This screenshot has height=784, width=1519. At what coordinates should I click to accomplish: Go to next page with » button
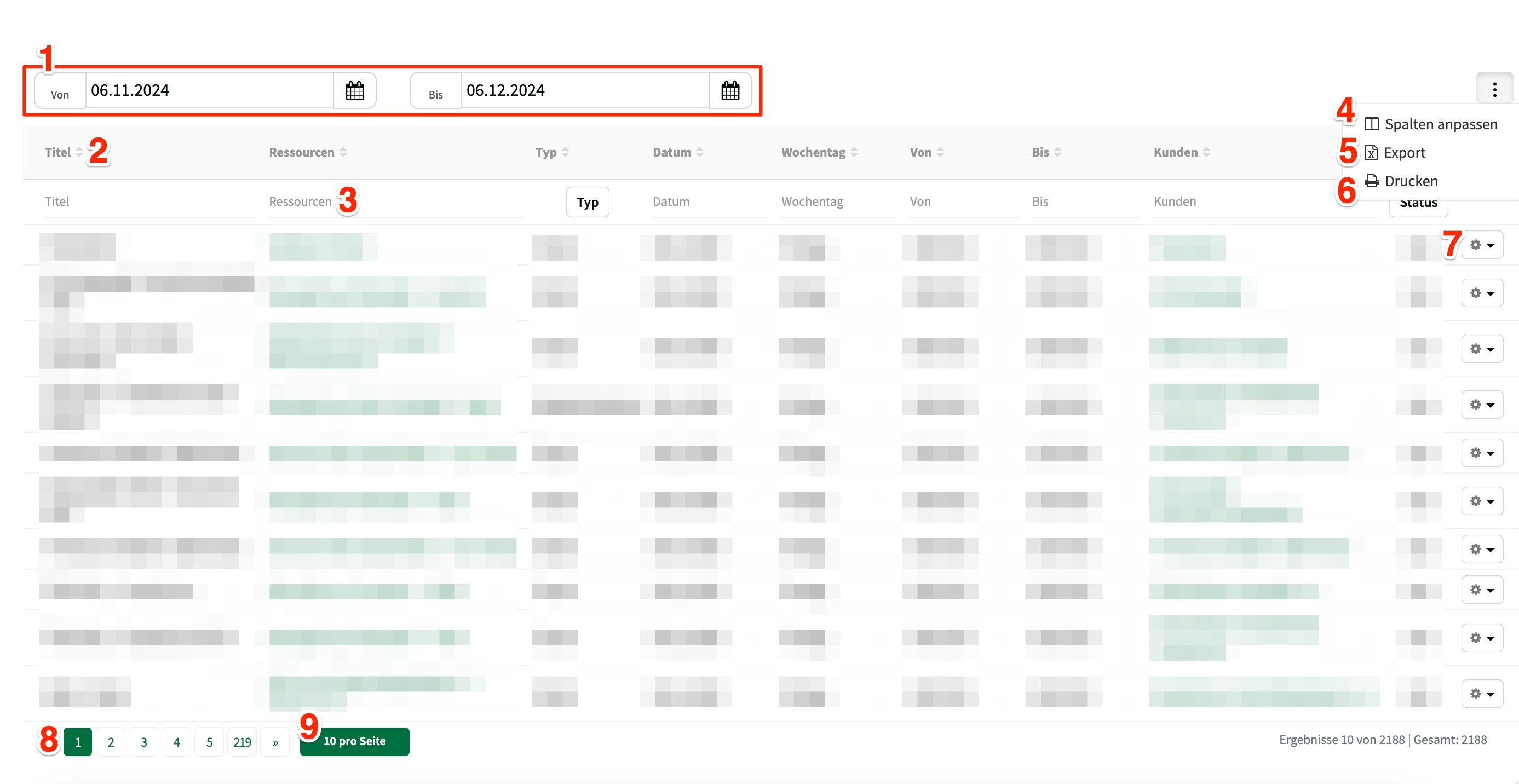[x=275, y=742]
